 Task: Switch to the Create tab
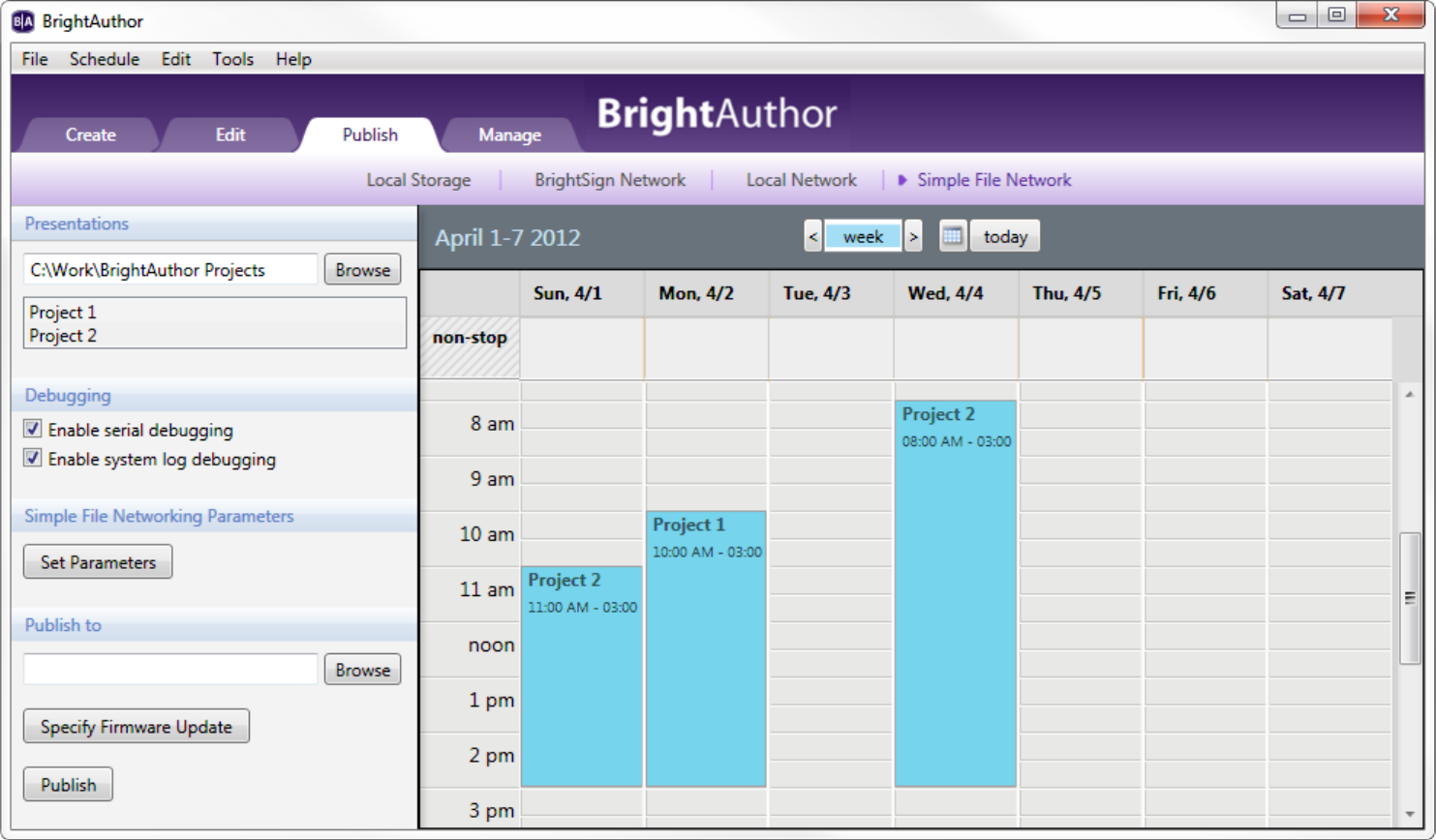pyautogui.click(x=90, y=135)
